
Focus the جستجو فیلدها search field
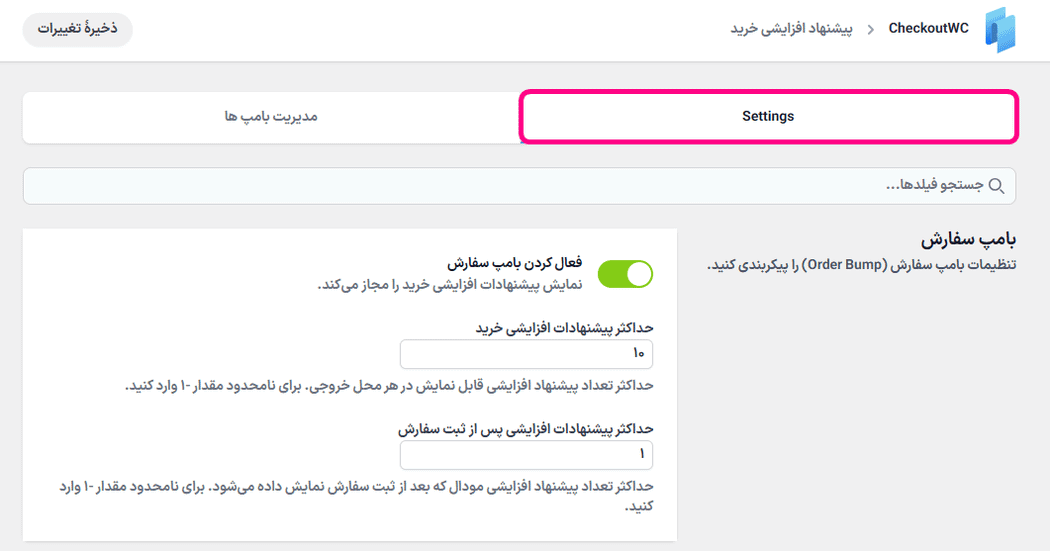click(x=520, y=185)
